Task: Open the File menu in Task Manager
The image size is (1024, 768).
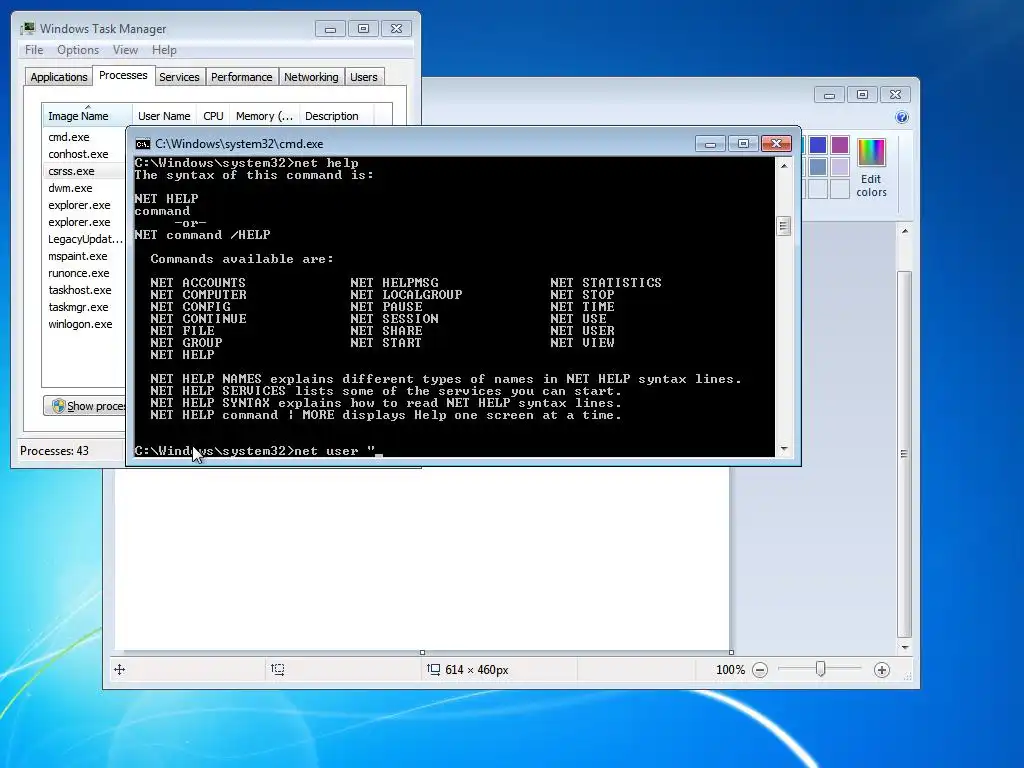Action: click(34, 50)
